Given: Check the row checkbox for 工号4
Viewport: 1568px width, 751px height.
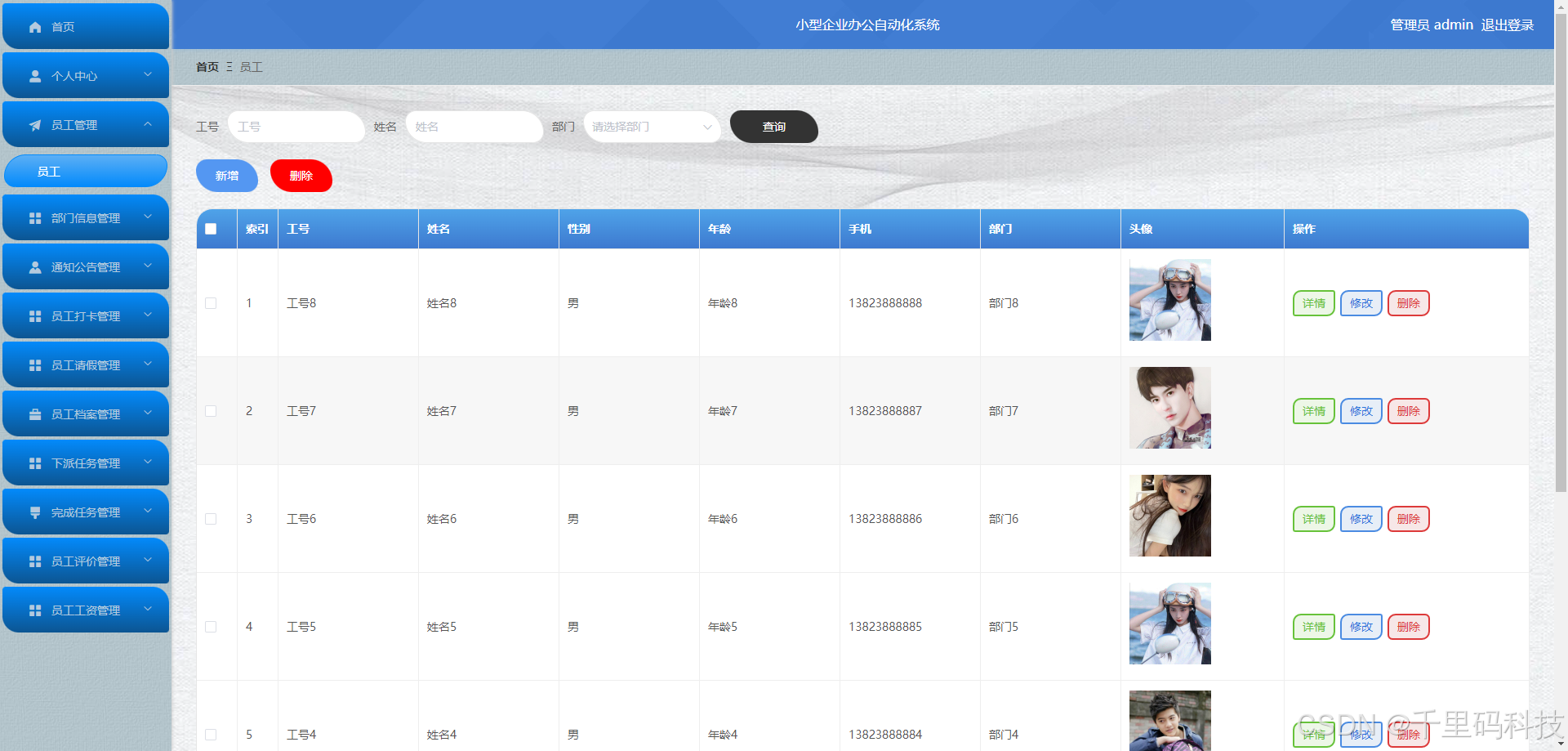Looking at the screenshot, I should [211, 735].
